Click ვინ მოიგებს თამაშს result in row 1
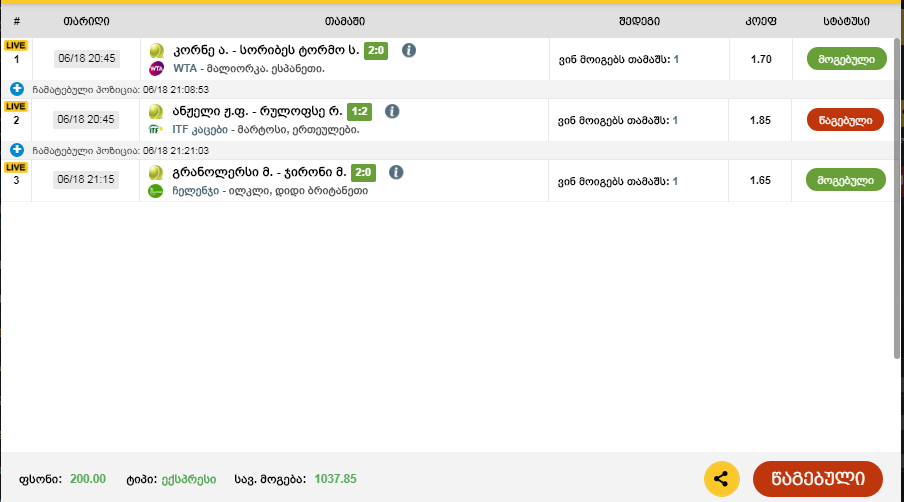The height and width of the screenshot is (502, 904). coord(619,59)
